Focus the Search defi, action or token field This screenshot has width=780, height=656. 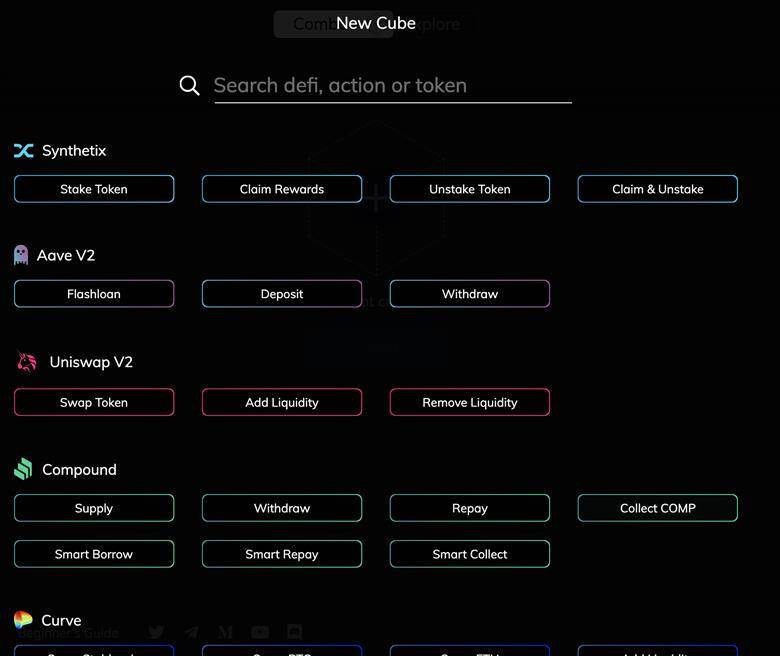coord(393,86)
